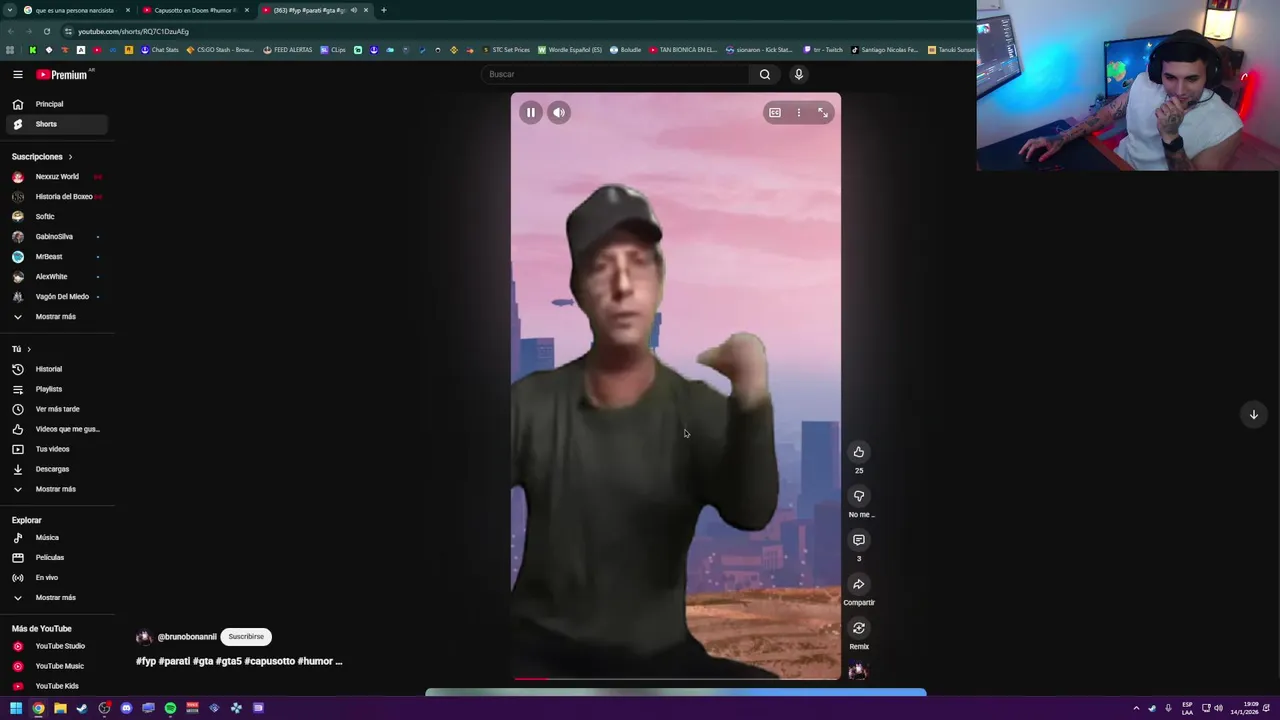The image size is (1280, 720).
Task: Open the Wordle Español bookmark
Action: point(570,50)
